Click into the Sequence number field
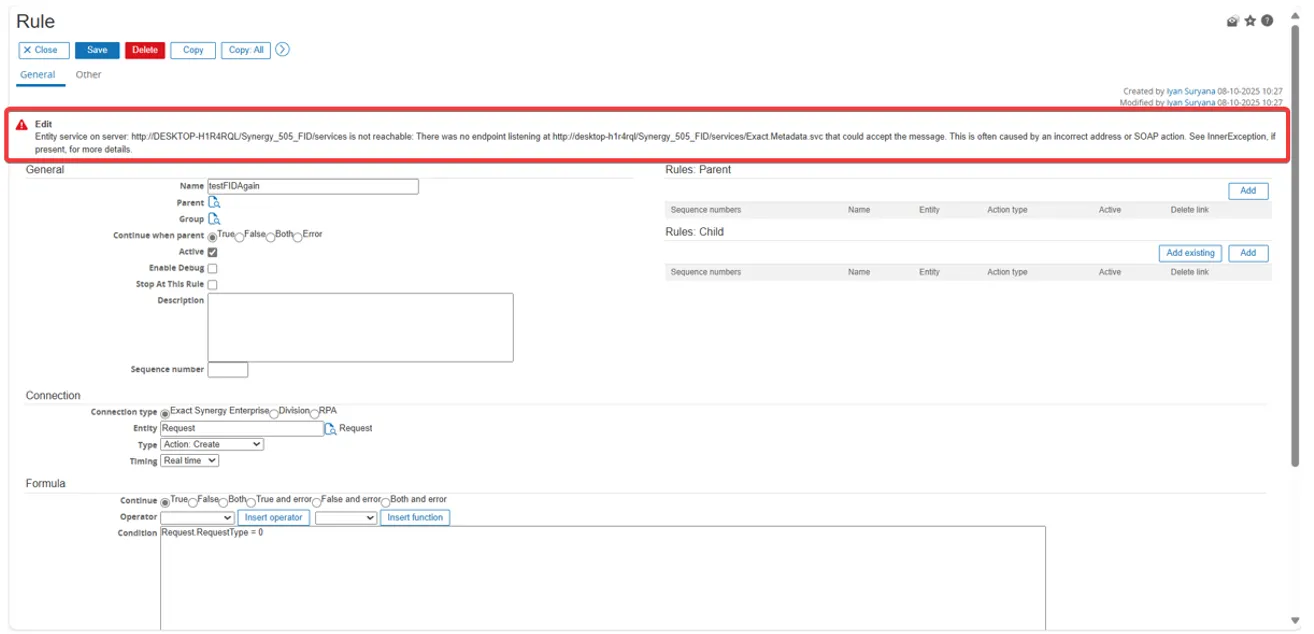 pyautogui.click(x=227, y=370)
